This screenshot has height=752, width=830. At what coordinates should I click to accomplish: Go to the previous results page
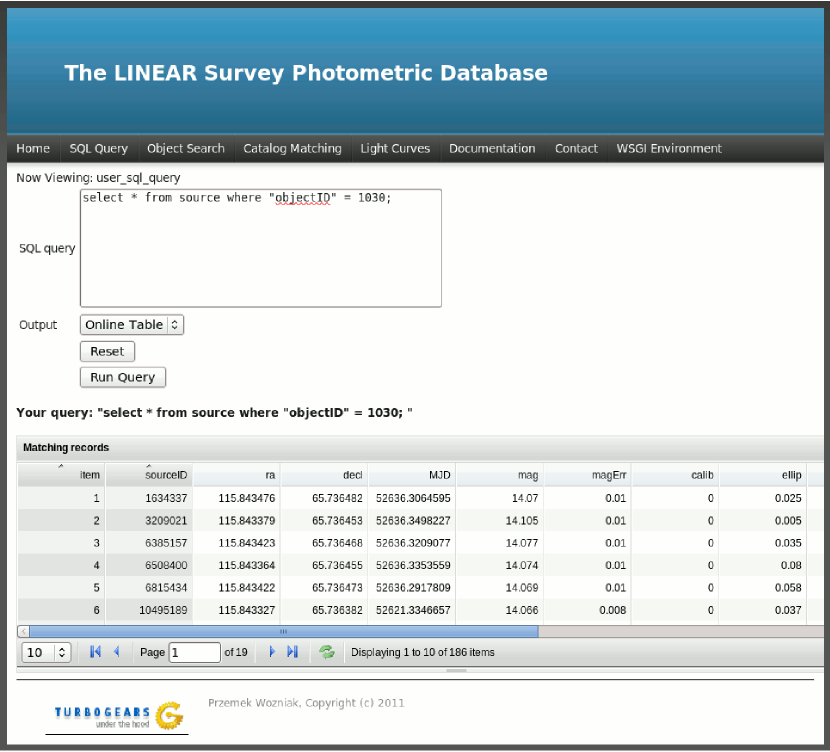coord(117,652)
